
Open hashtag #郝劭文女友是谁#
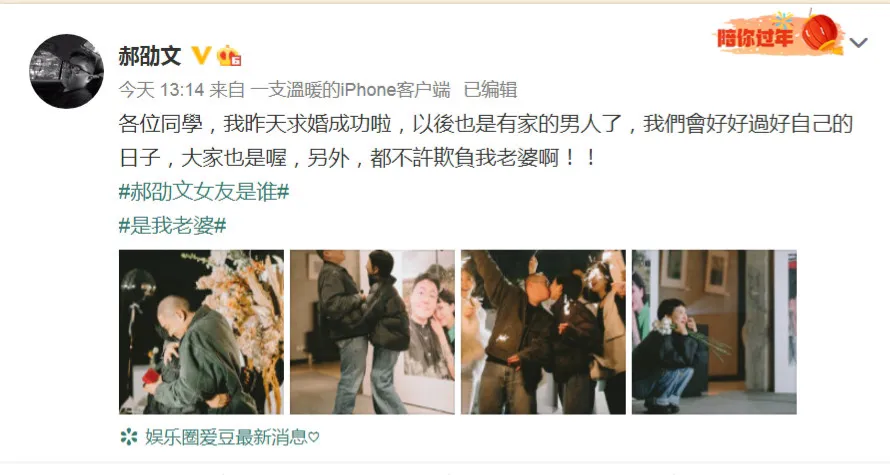tap(204, 192)
